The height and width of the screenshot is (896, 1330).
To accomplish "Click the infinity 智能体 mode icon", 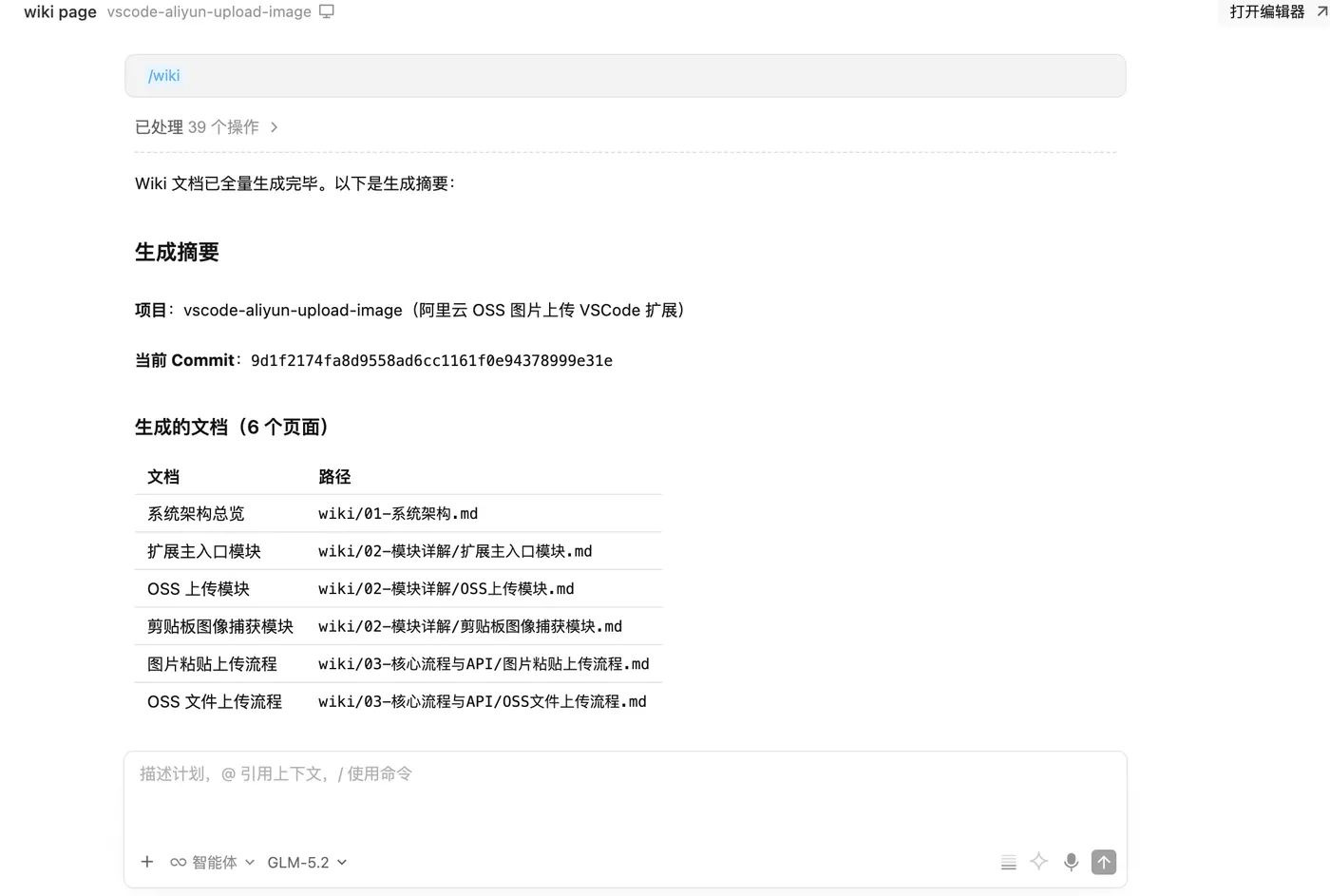I will pyautogui.click(x=178, y=863).
